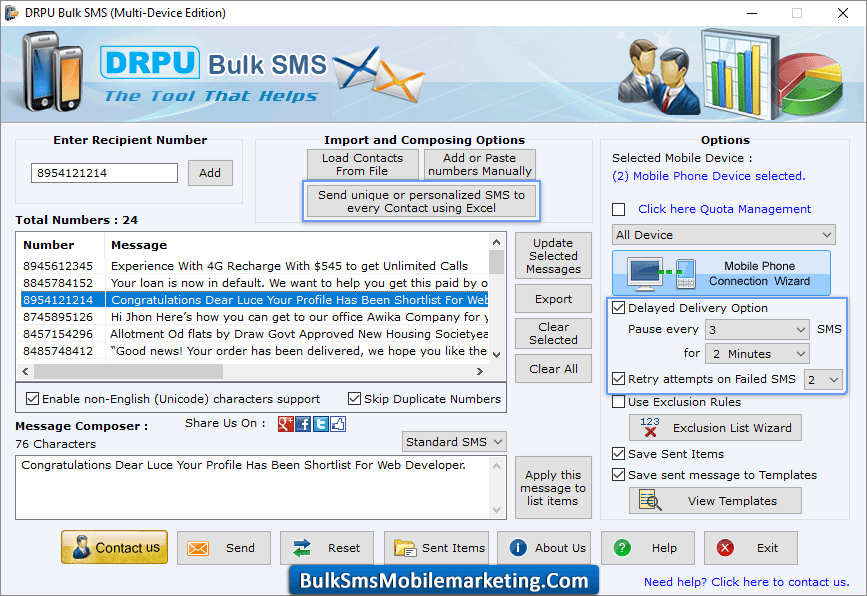Click the Facebook share icon
Screen dimensions: 867x596
(x=303, y=424)
